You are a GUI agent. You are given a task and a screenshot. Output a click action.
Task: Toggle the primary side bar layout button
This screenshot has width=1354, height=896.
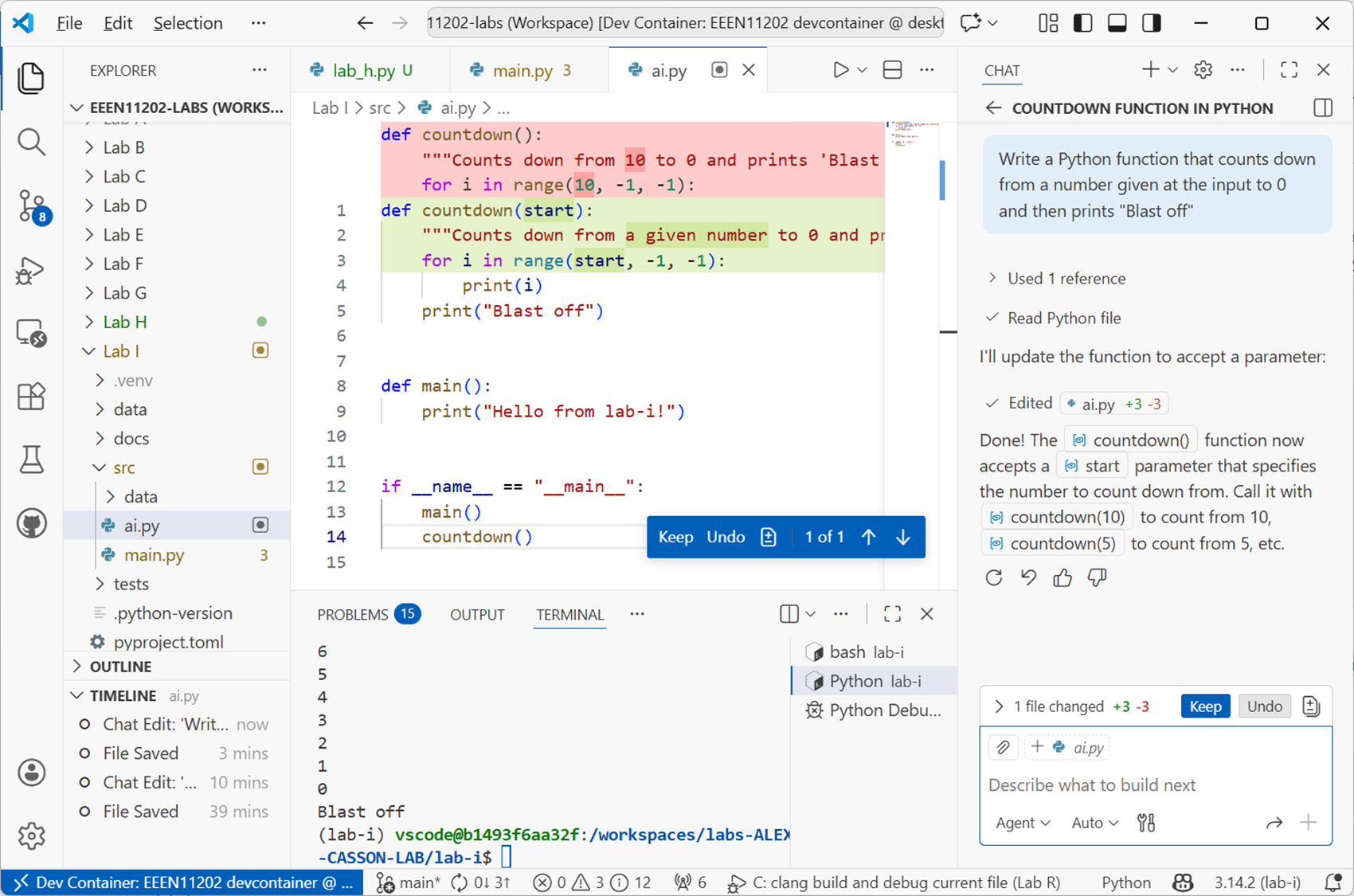pos(1082,23)
